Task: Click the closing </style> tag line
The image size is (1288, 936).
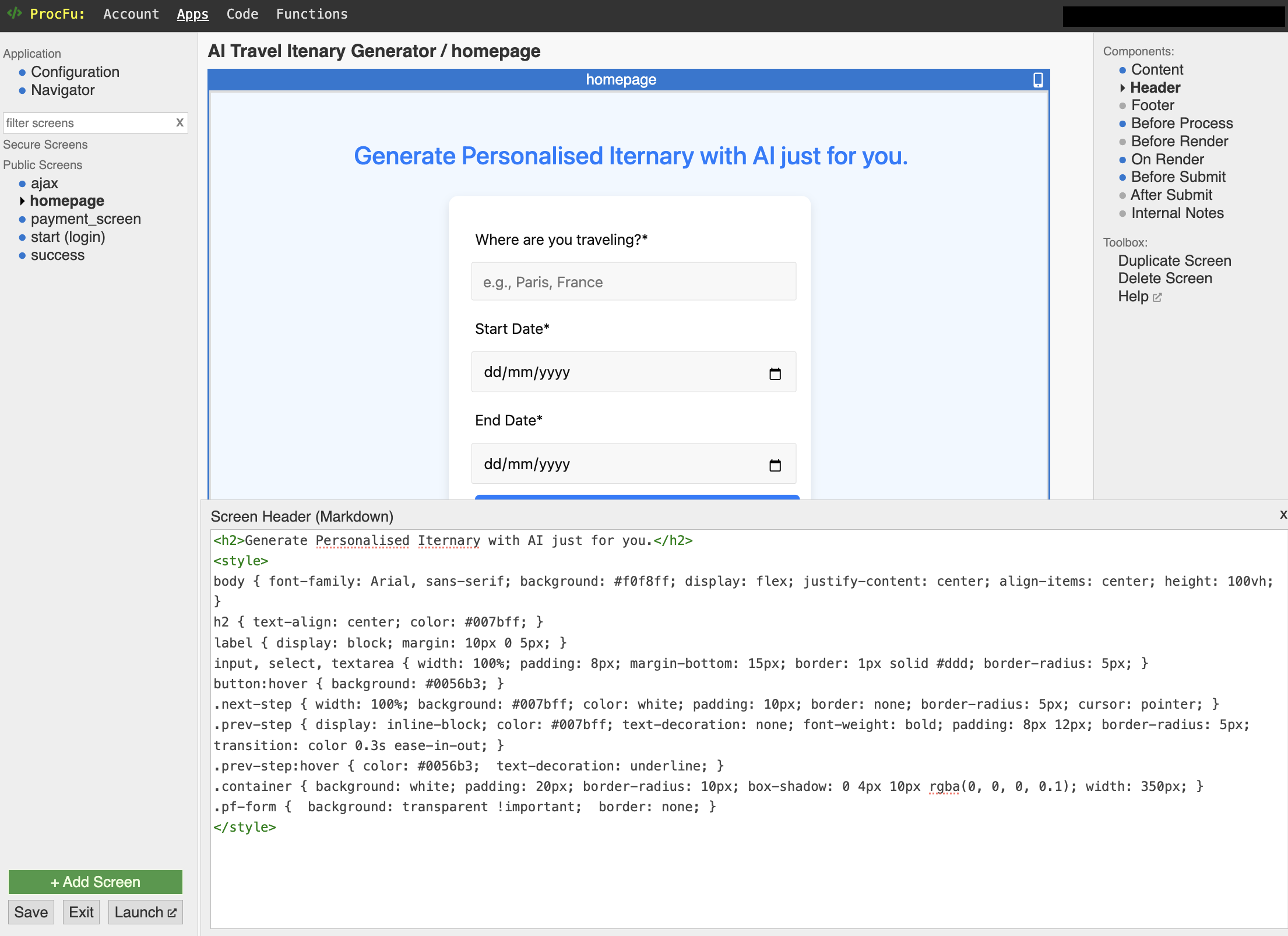Action: coord(245,827)
